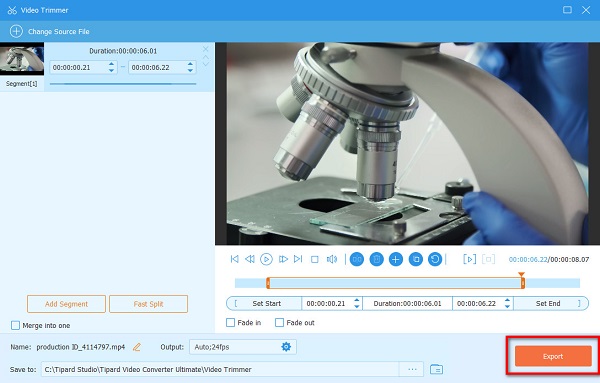Click the left orange trim handle
This screenshot has height=383, width=600.
pyautogui.click(x=268, y=283)
